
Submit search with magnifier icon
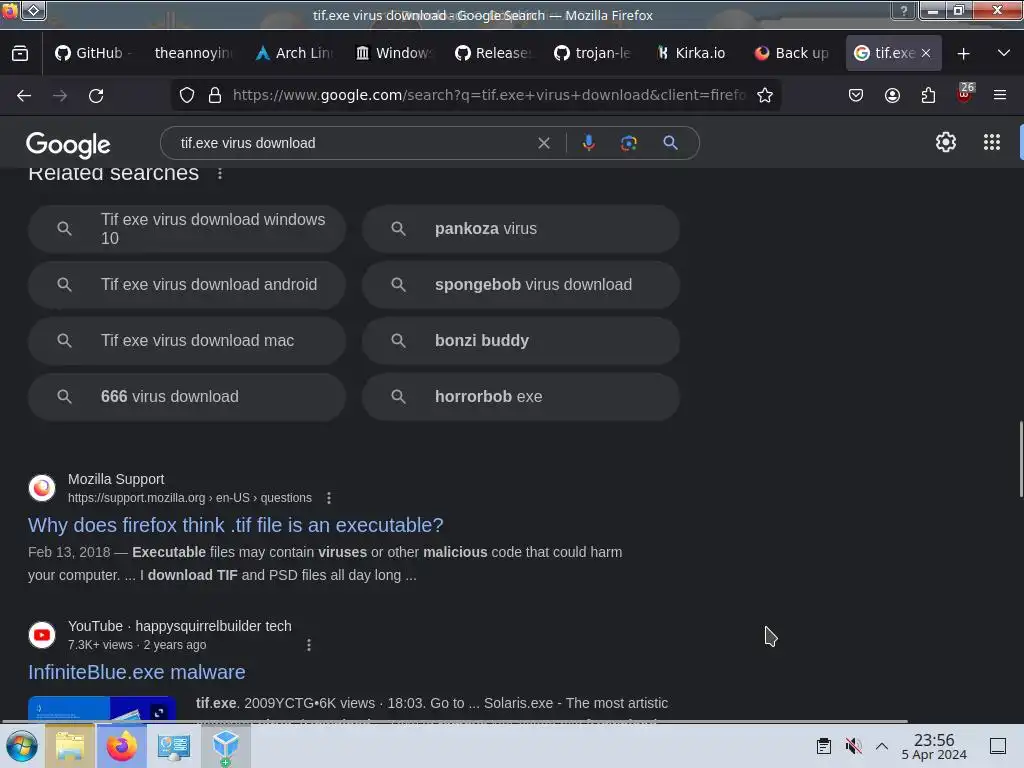670,143
